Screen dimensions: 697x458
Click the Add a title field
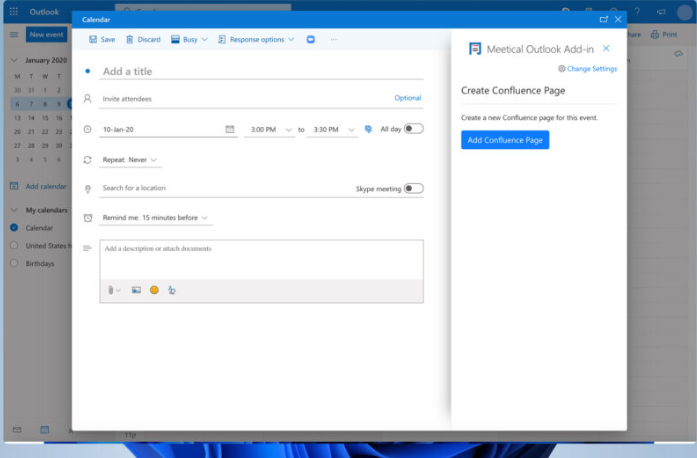tap(261, 71)
